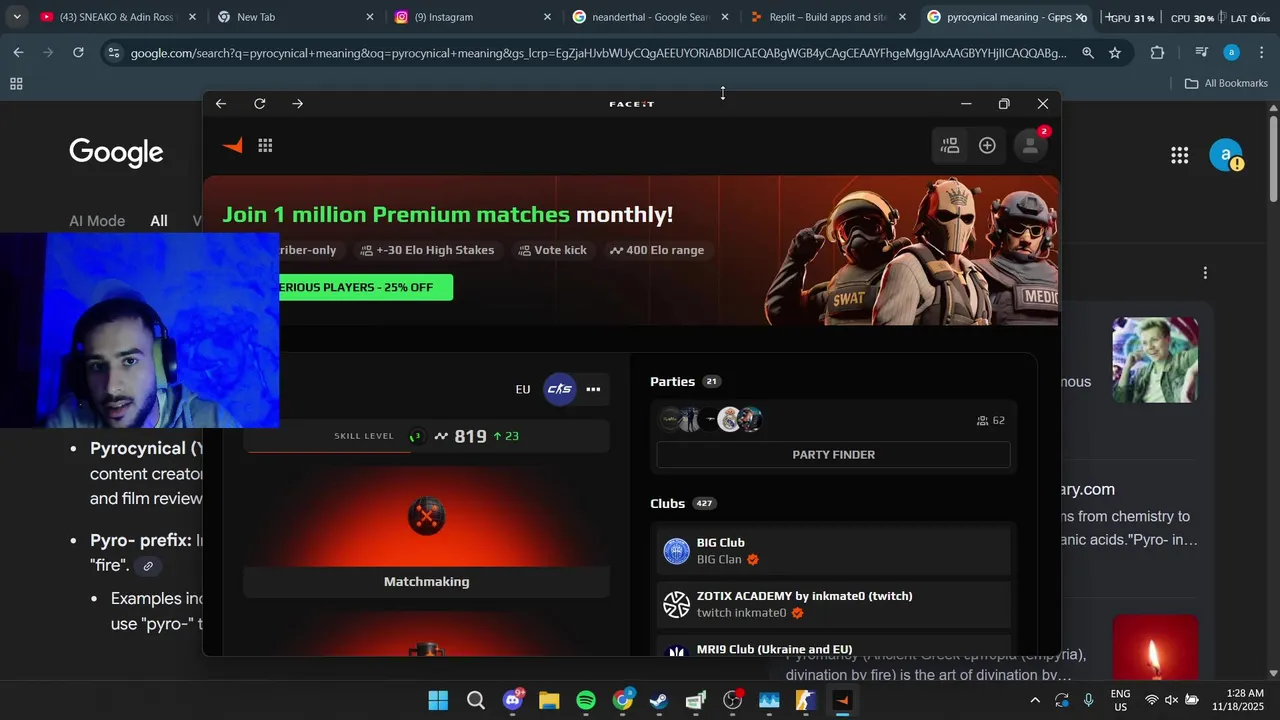Click the Matchmaking mode card
Image resolution: width=1280 pixels, height=720 pixels.
click(x=426, y=532)
